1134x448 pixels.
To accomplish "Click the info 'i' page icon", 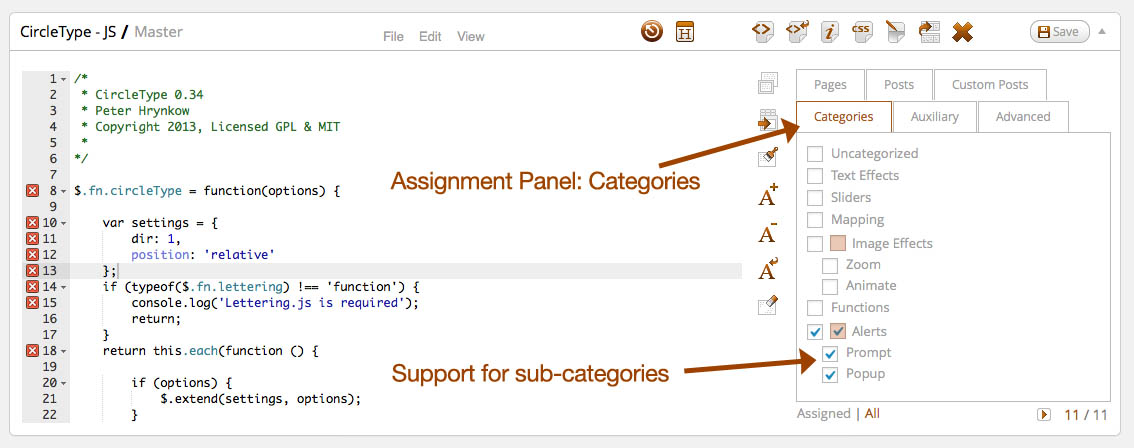I will coord(830,31).
